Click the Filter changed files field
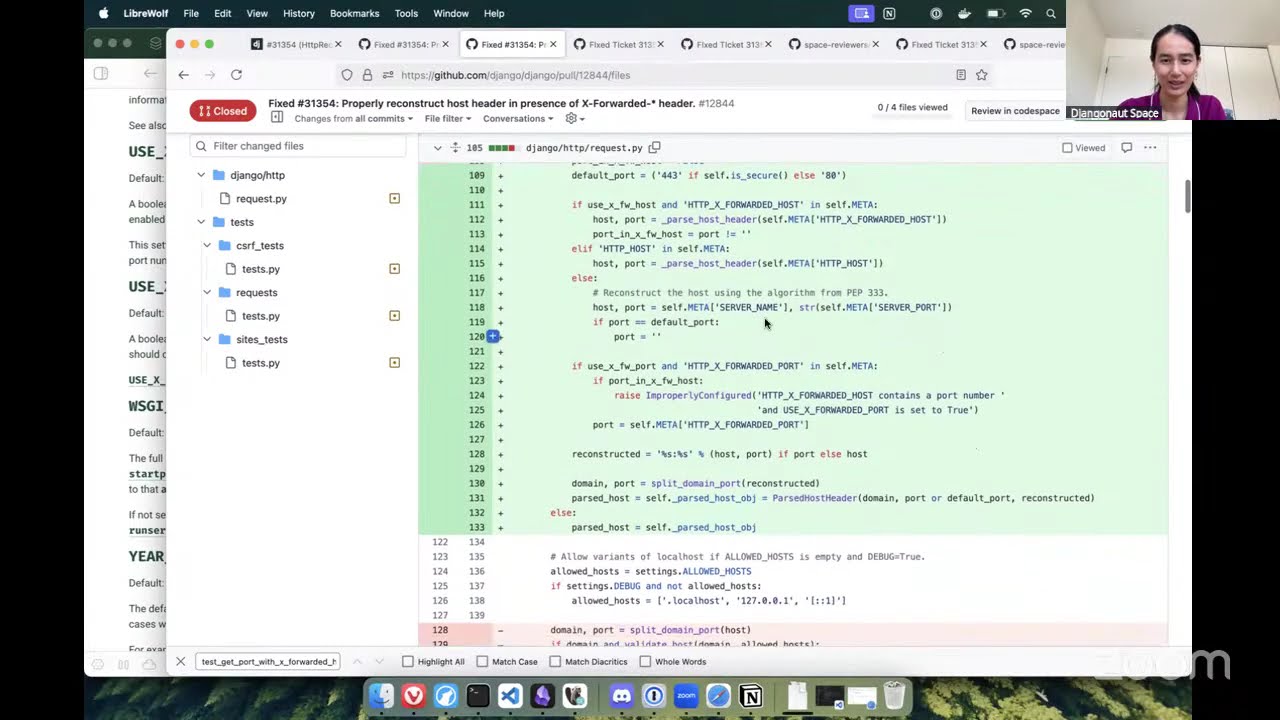Image resolution: width=1280 pixels, height=720 pixels. pyautogui.click(x=298, y=146)
